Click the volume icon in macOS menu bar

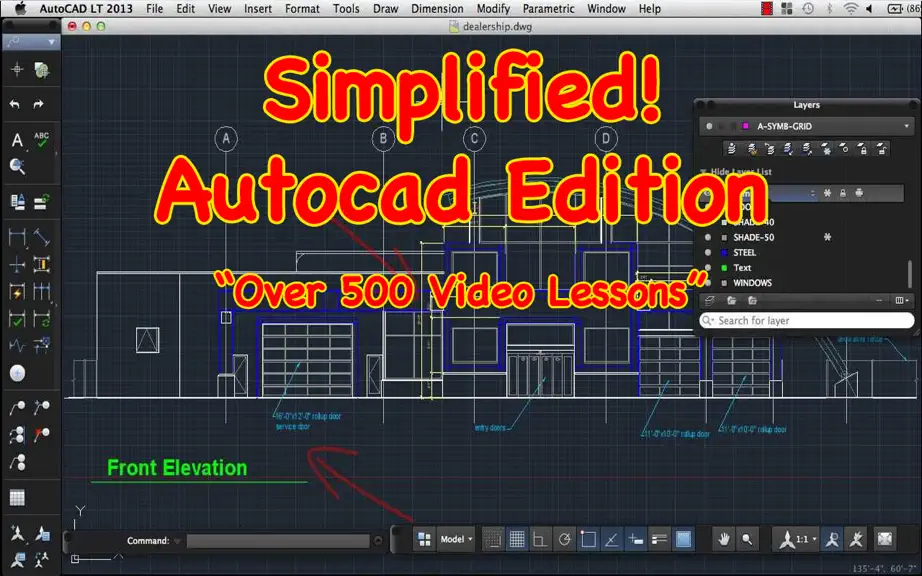coord(870,9)
